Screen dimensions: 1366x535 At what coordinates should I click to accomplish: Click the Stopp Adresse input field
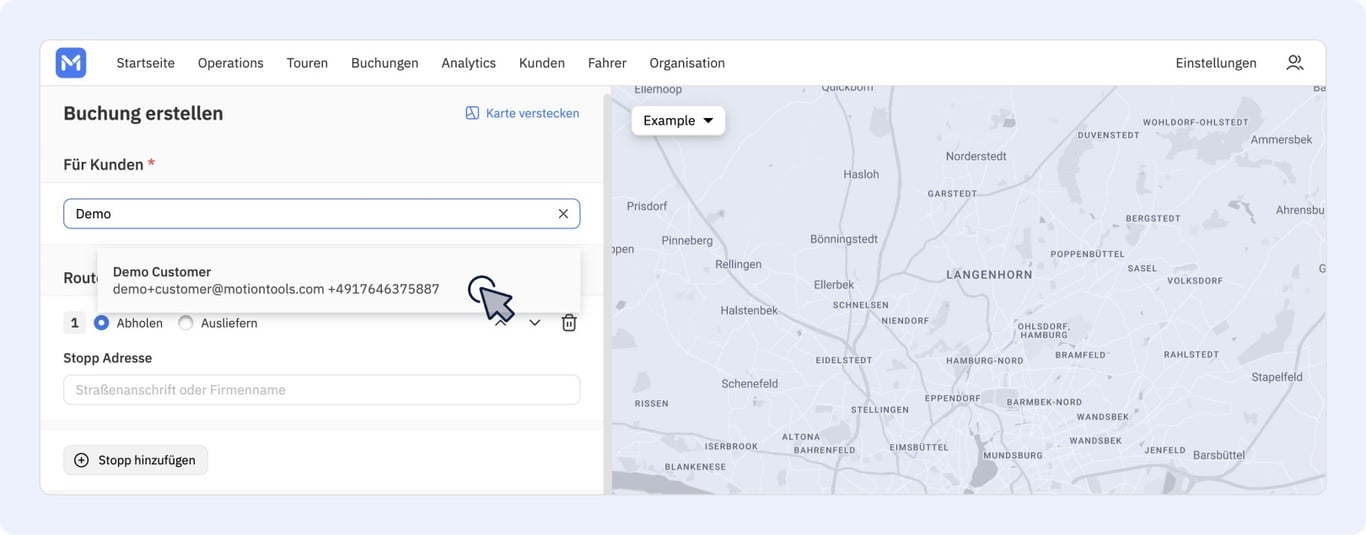pos(322,390)
